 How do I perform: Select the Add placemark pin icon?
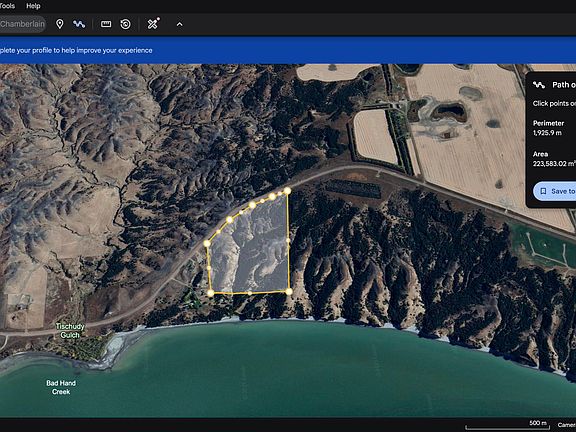[60, 24]
